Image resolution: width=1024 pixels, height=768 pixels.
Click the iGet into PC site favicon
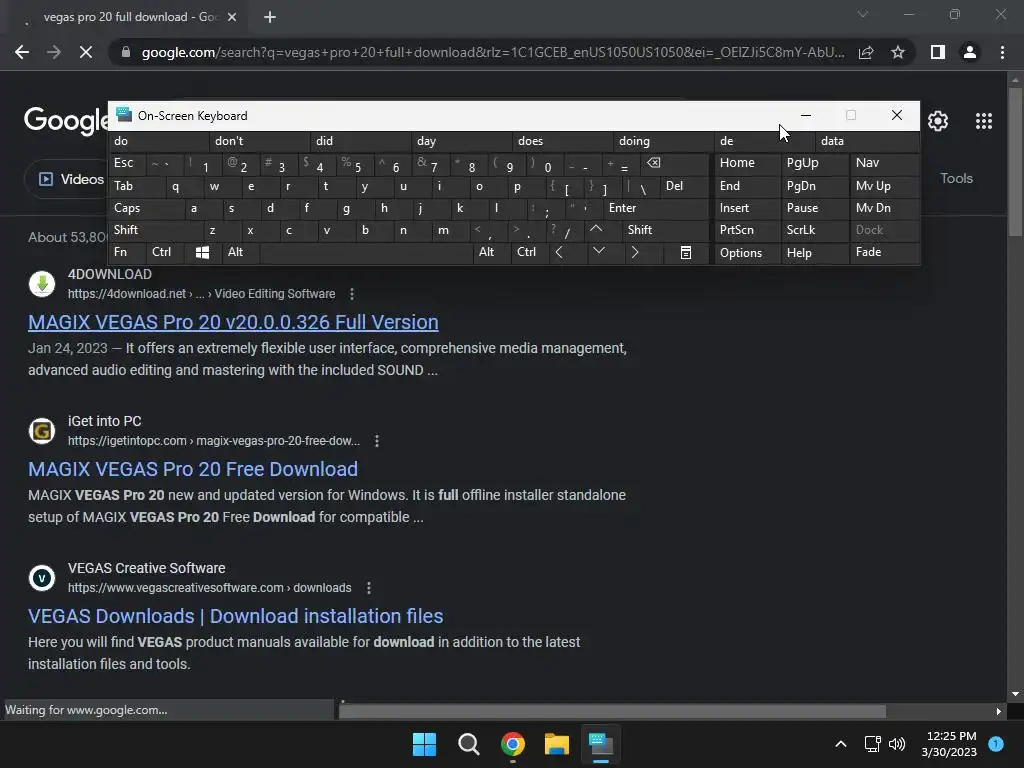pos(42,431)
